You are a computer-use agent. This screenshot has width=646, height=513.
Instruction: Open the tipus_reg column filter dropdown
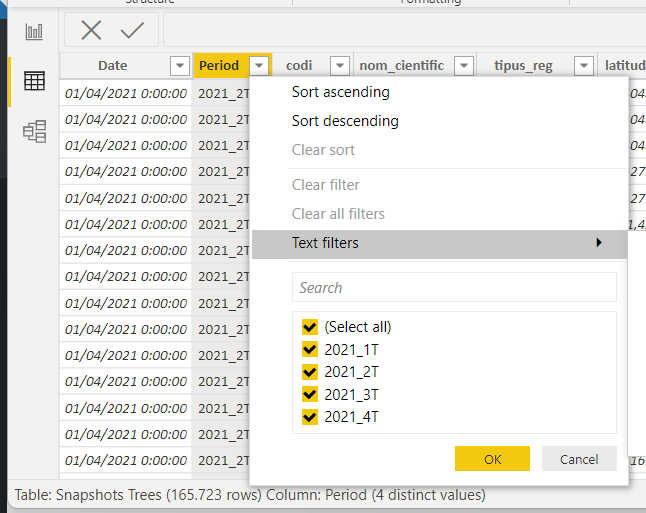583,66
